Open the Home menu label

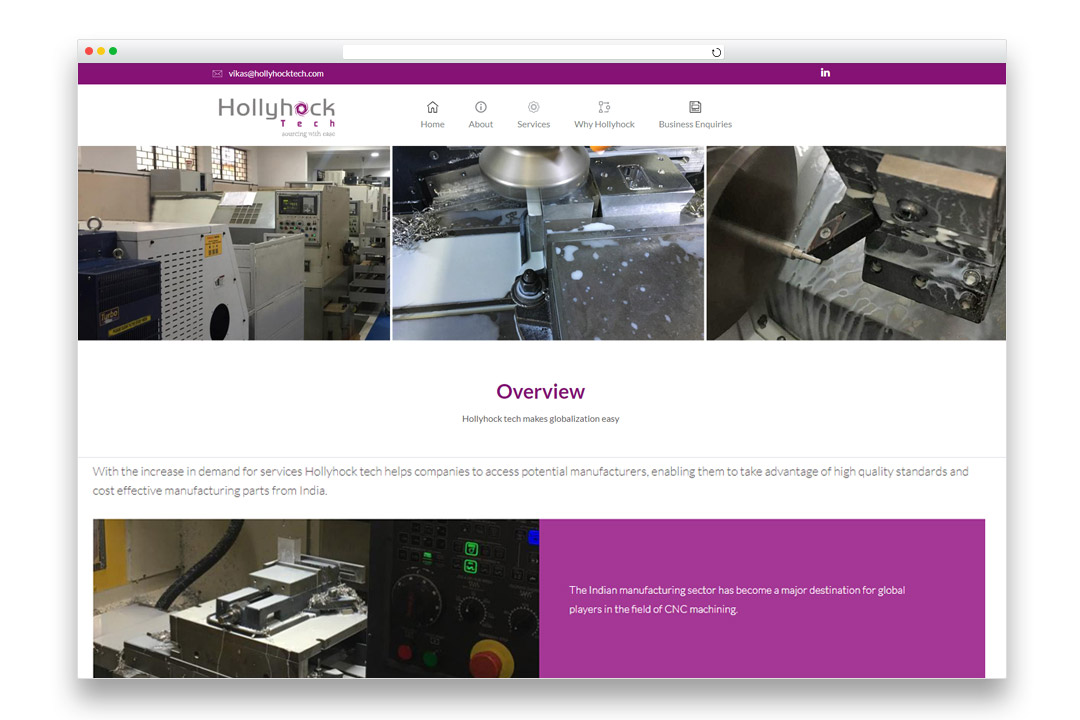(x=433, y=125)
